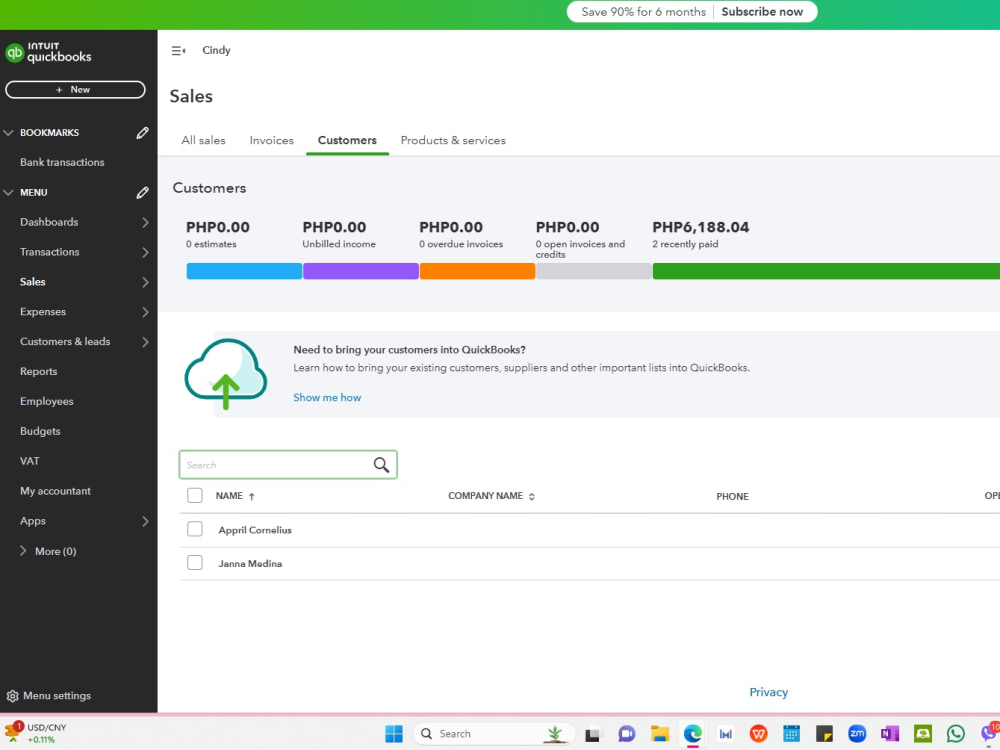Open Microsoft Edge in the taskbar
Viewport: 1000px width, 750px height.
(693, 734)
